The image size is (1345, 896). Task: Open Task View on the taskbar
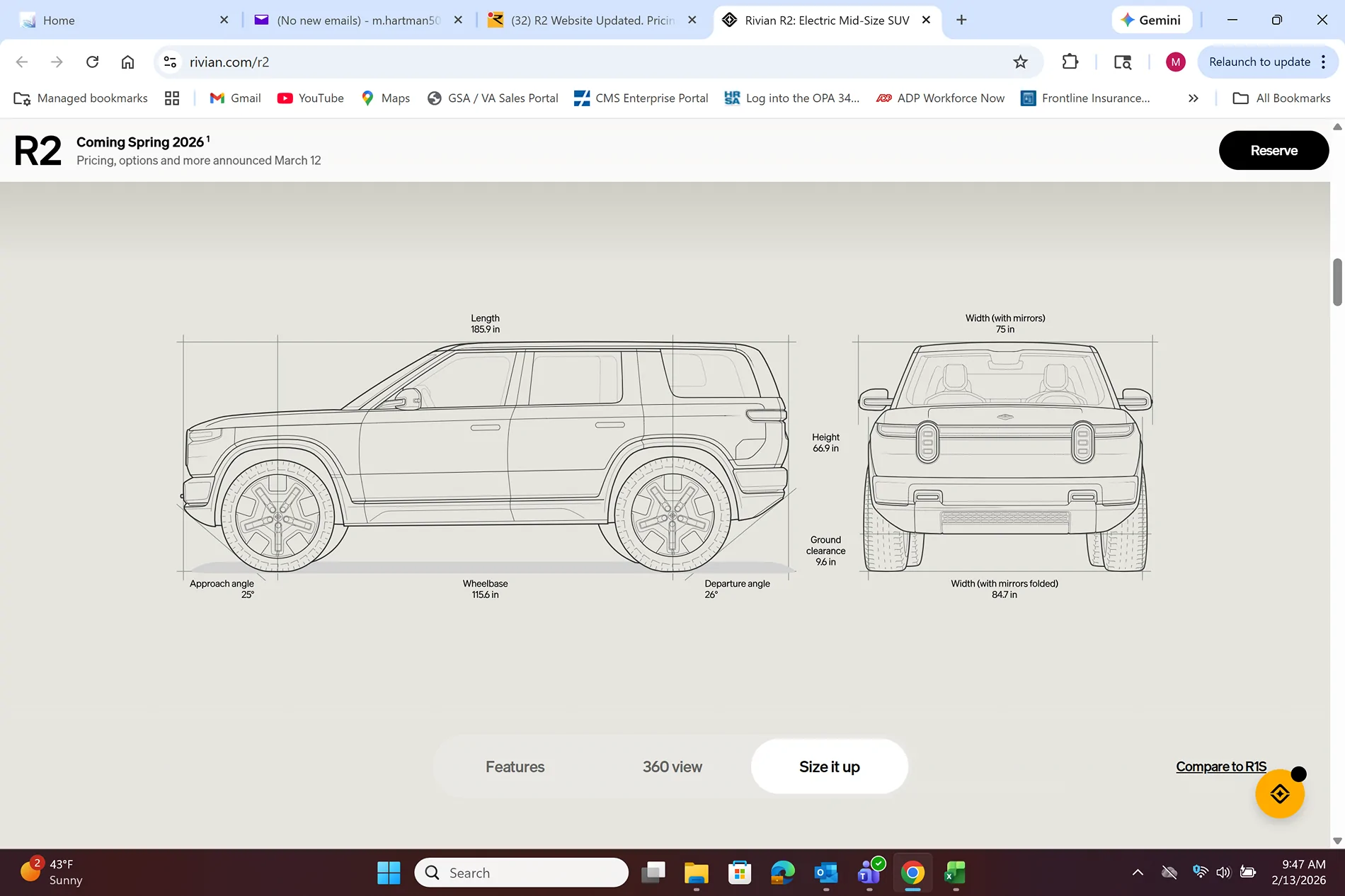click(x=653, y=873)
